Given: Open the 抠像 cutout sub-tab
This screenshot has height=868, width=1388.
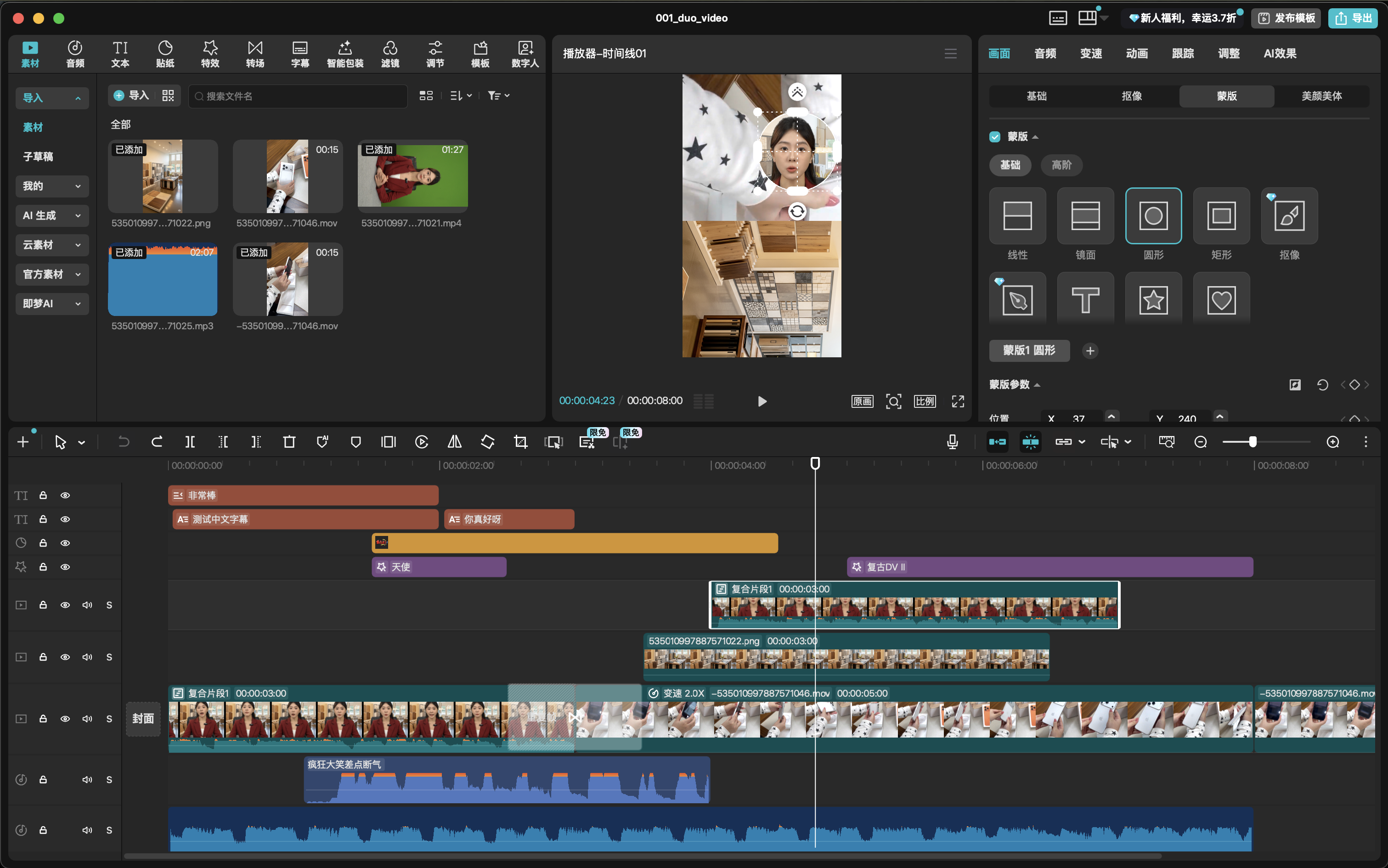Looking at the screenshot, I should coord(1131,96).
